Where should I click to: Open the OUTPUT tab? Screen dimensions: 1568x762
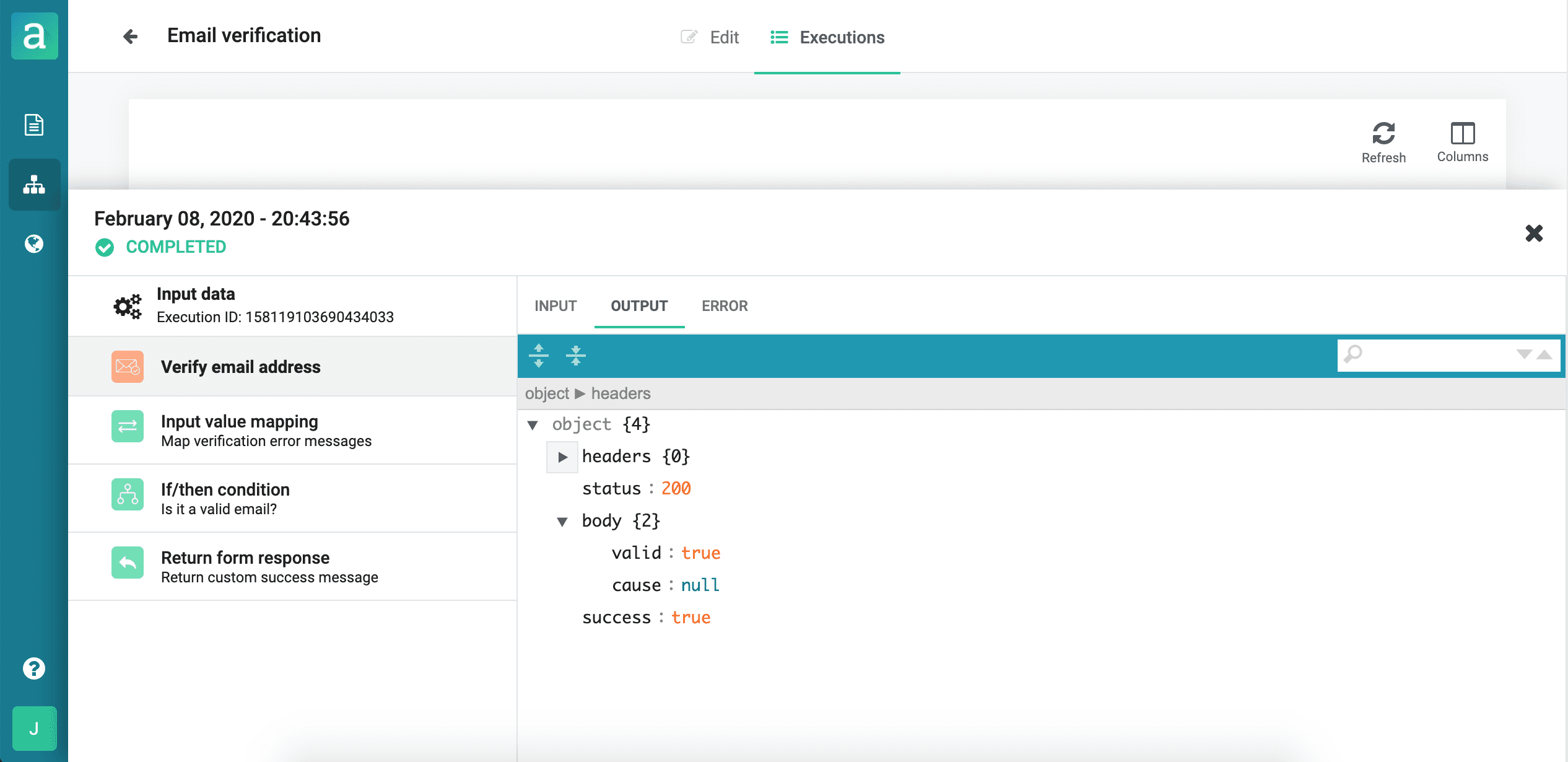639,306
